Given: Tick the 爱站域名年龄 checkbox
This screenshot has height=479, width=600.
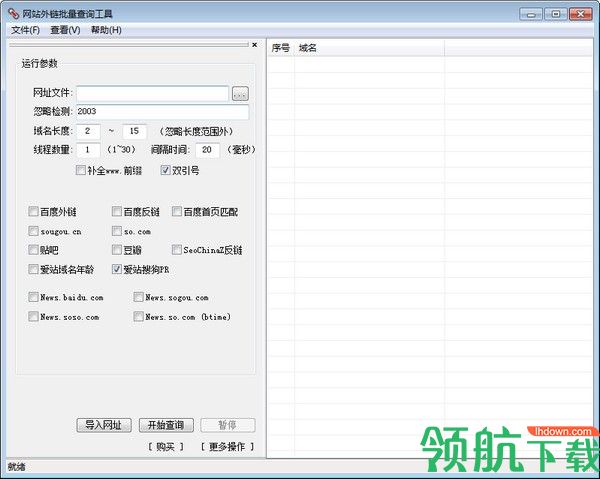Looking at the screenshot, I should [33, 269].
